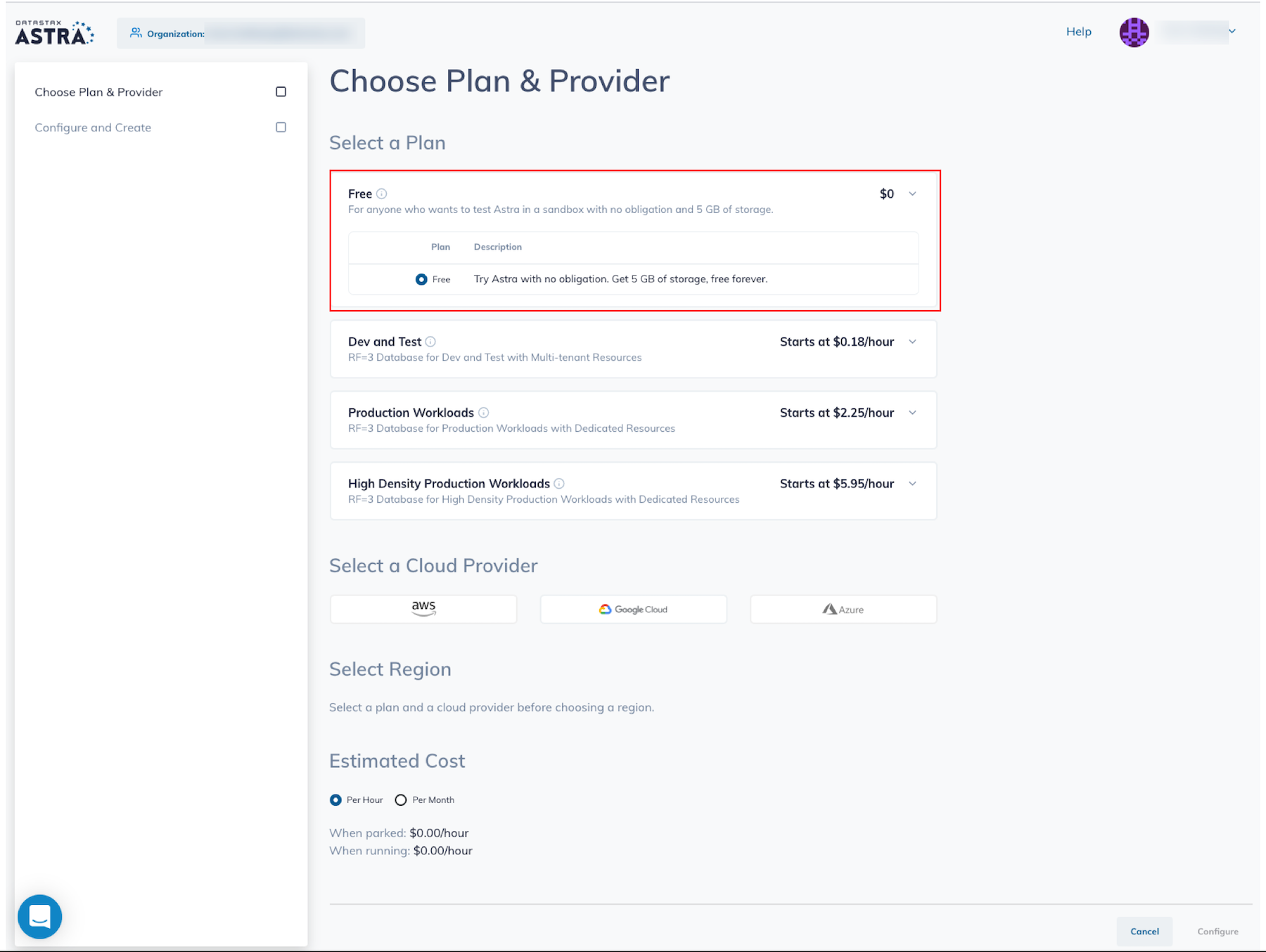1266x952 pixels.
Task: Expand the Dev and Test plan chevron
Action: 912,342
